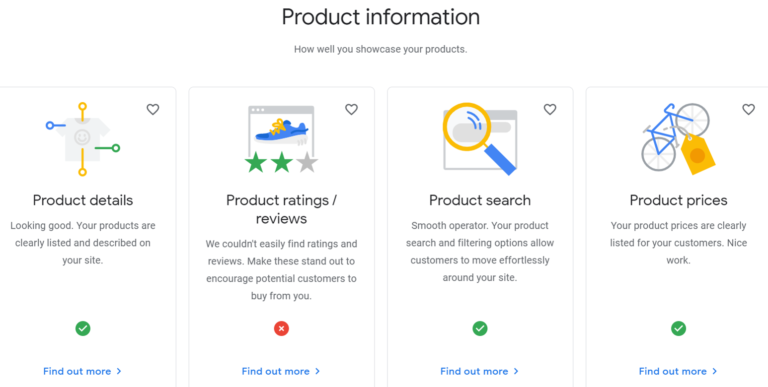Click chevron beside Product search Find out more

tap(516, 371)
